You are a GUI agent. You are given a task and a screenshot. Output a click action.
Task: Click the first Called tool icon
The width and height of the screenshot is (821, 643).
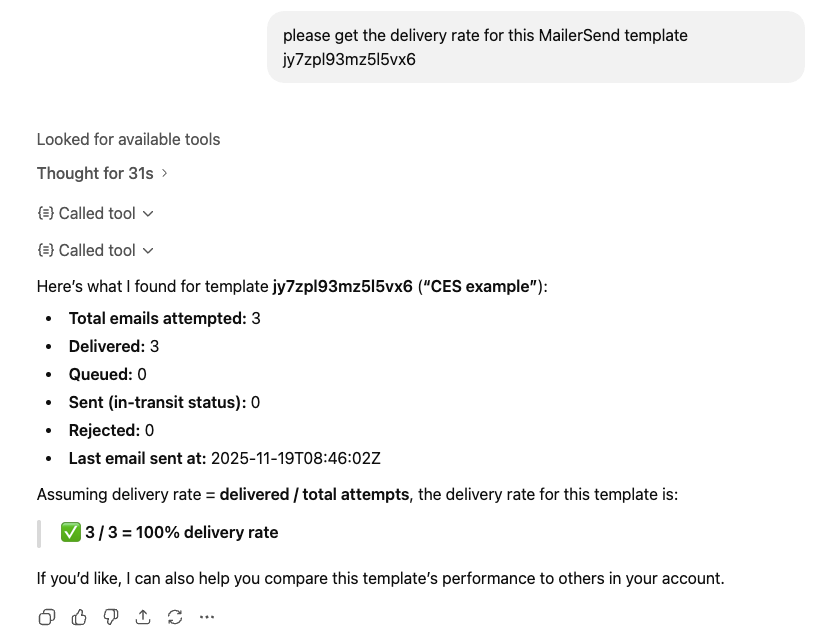pos(45,213)
